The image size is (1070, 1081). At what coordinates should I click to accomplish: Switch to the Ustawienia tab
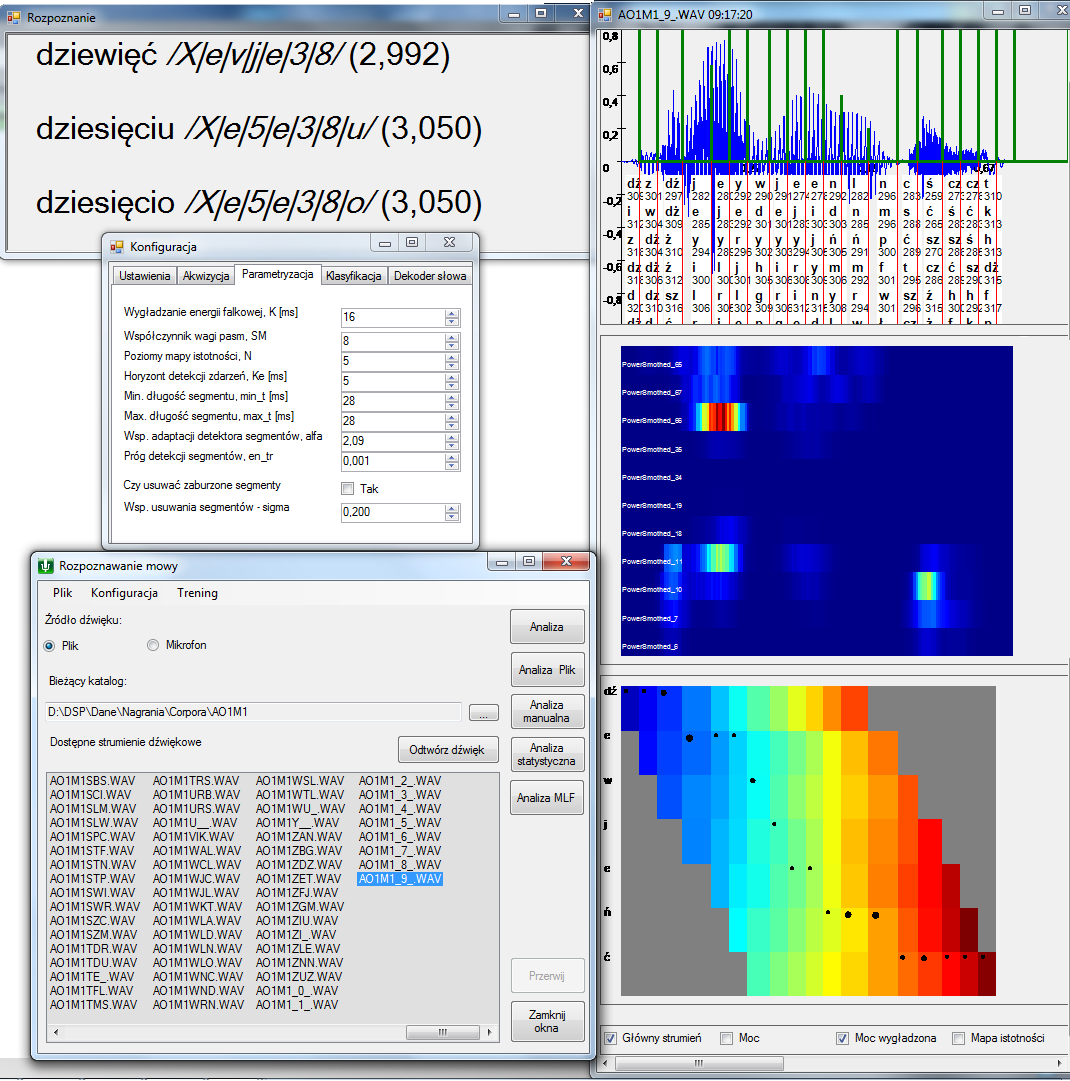click(x=145, y=276)
